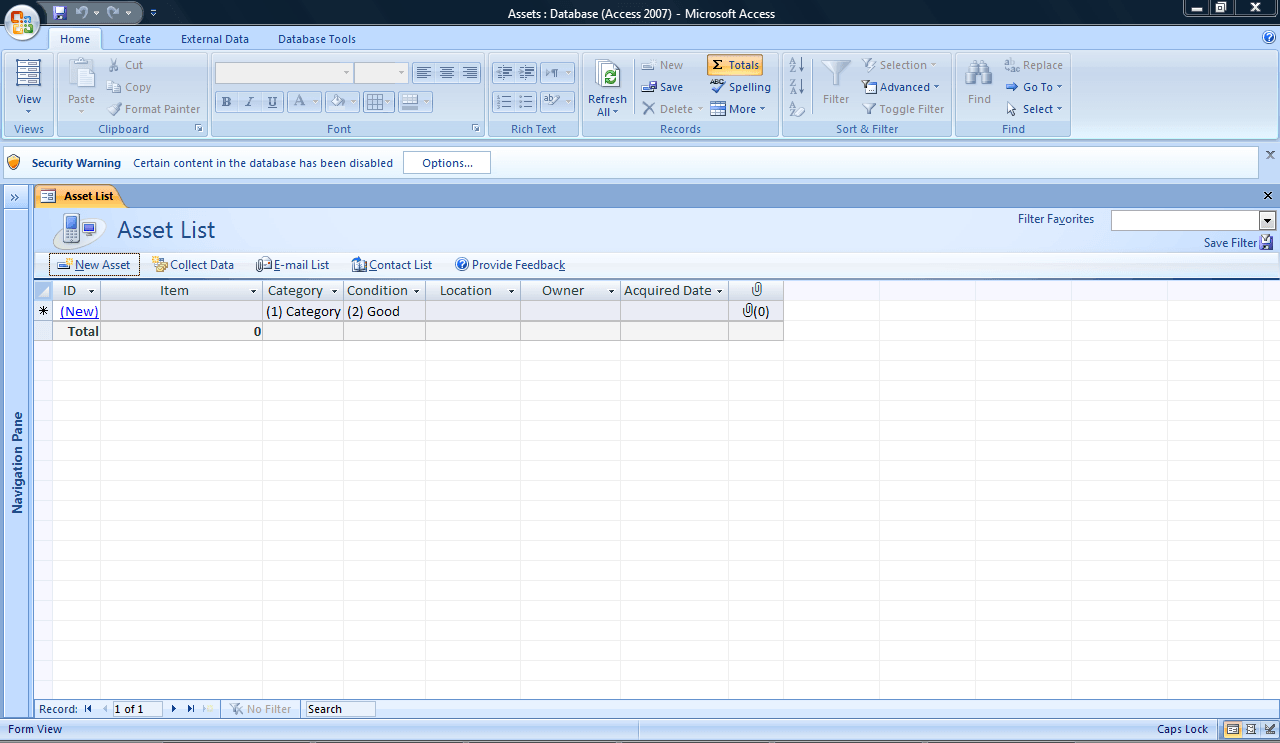1280x743 pixels.
Task: Align text left
Action: point(424,73)
